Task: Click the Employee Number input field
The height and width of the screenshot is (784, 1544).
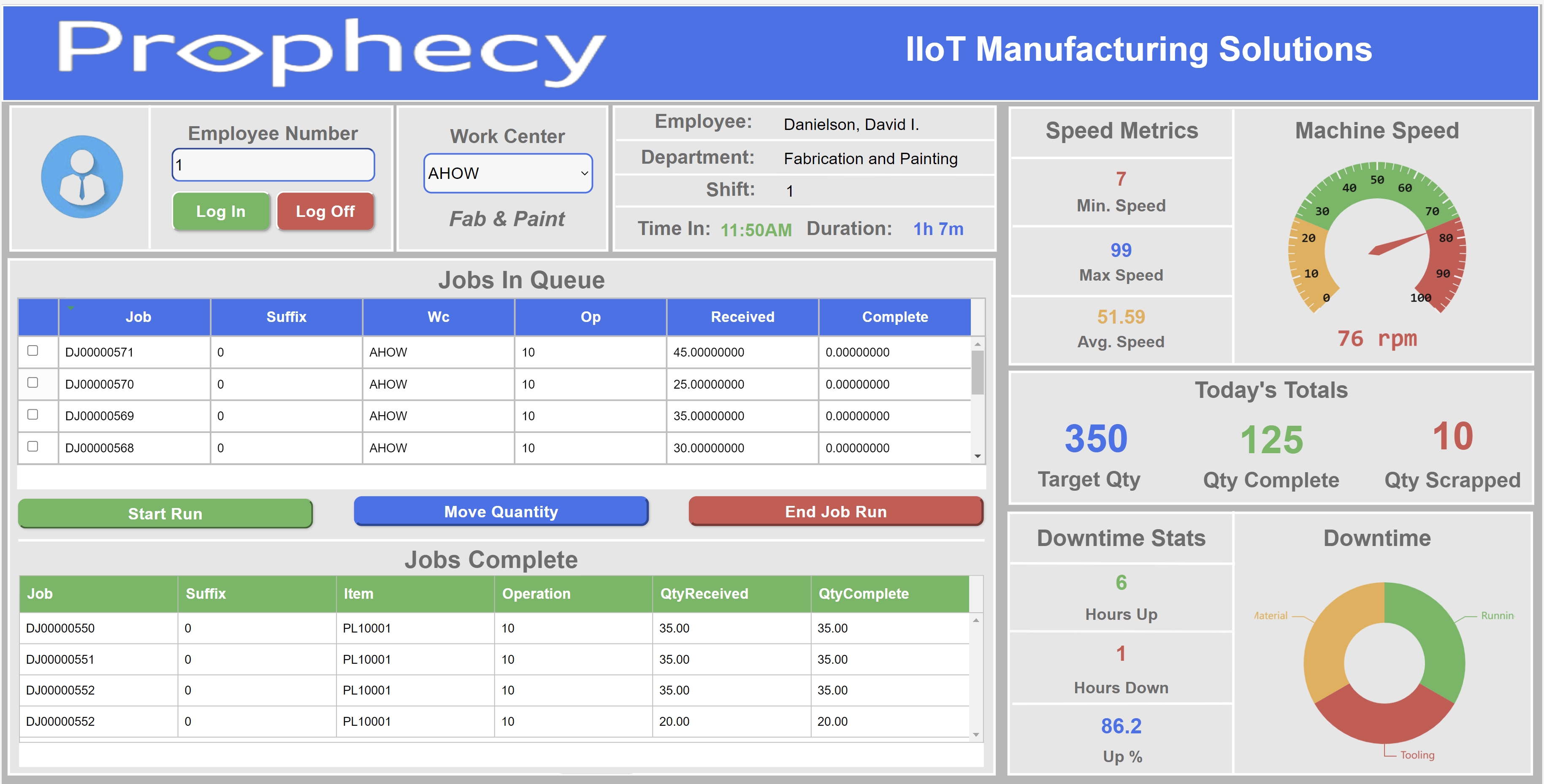Action: pos(274,165)
